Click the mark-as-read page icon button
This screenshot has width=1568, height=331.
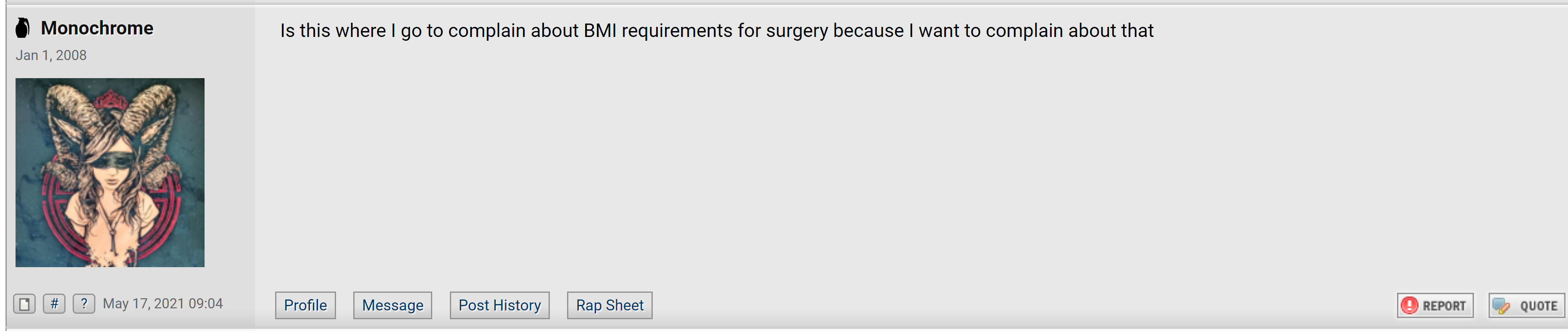tap(24, 304)
